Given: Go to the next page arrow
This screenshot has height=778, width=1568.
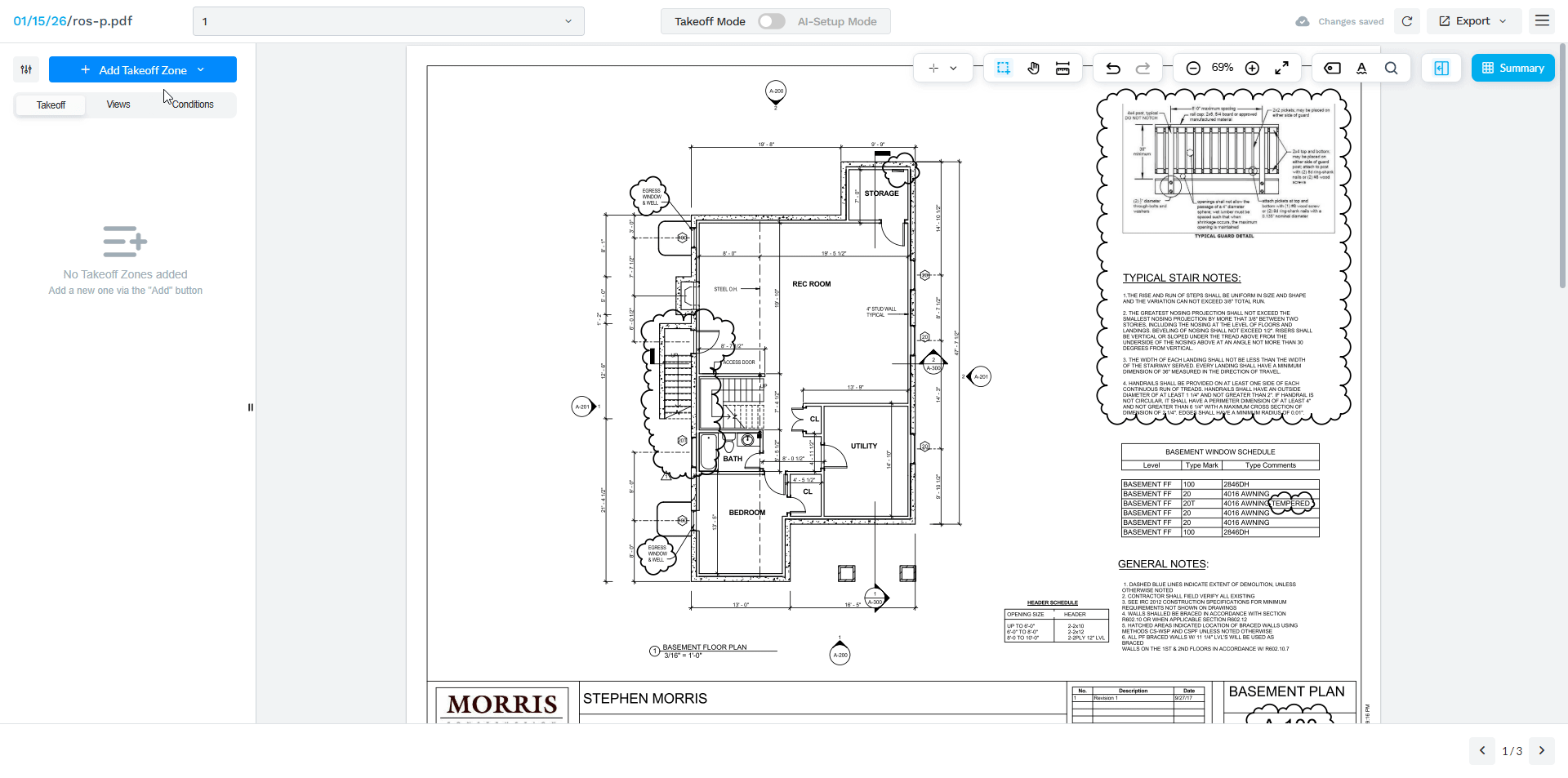Looking at the screenshot, I should pos(1541,750).
